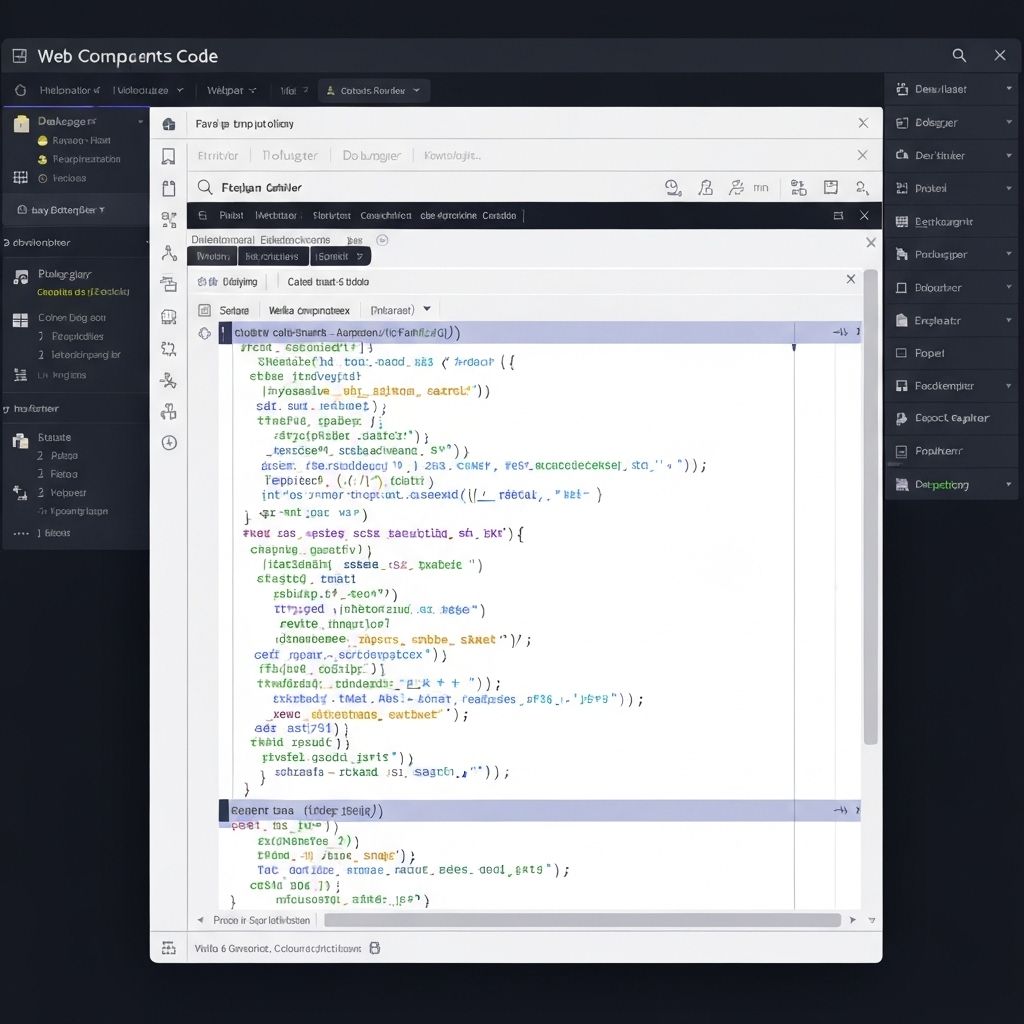Click the yellow folder icon beside Dakeger
The height and width of the screenshot is (1024, 1024).
pyautogui.click(x=21, y=123)
